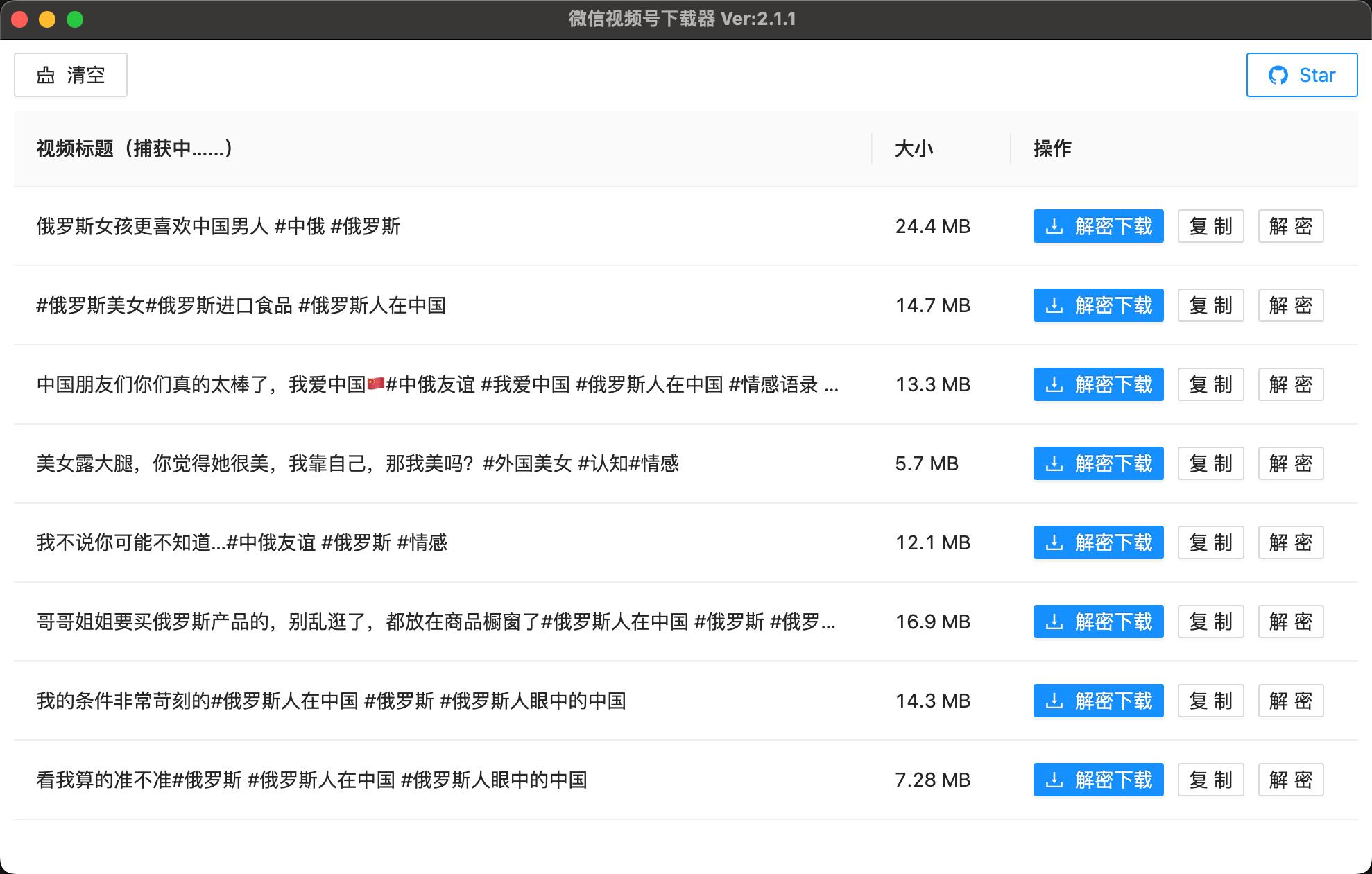Copy the link of 俄罗斯女孩更喜欢中国男人 video

tap(1210, 226)
